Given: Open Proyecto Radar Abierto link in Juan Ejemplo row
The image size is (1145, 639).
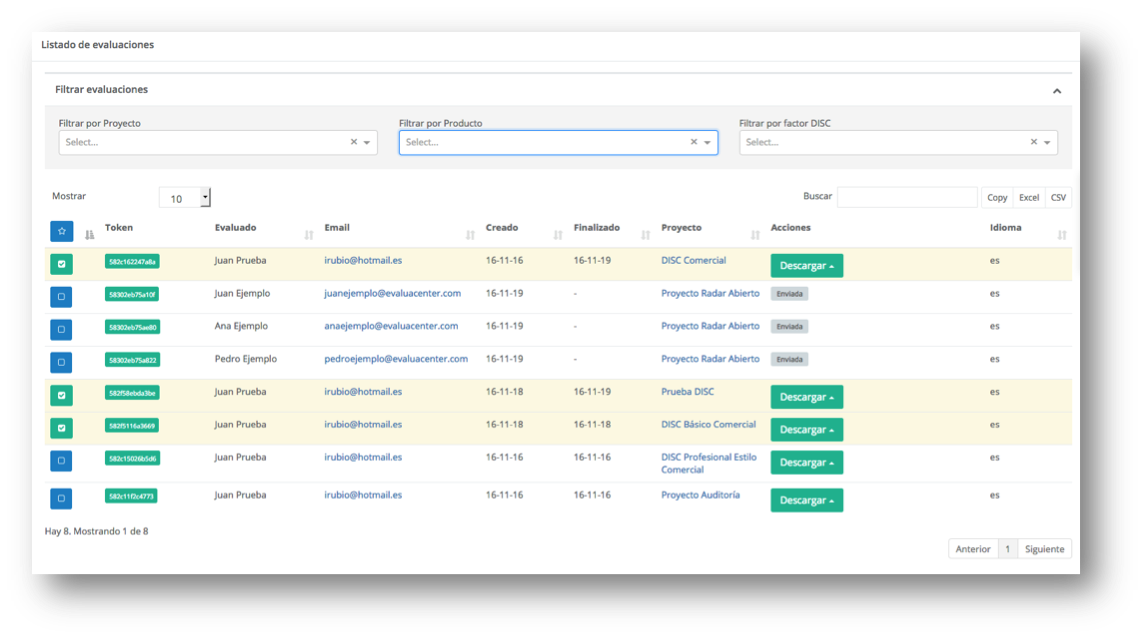Looking at the screenshot, I should [710, 294].
